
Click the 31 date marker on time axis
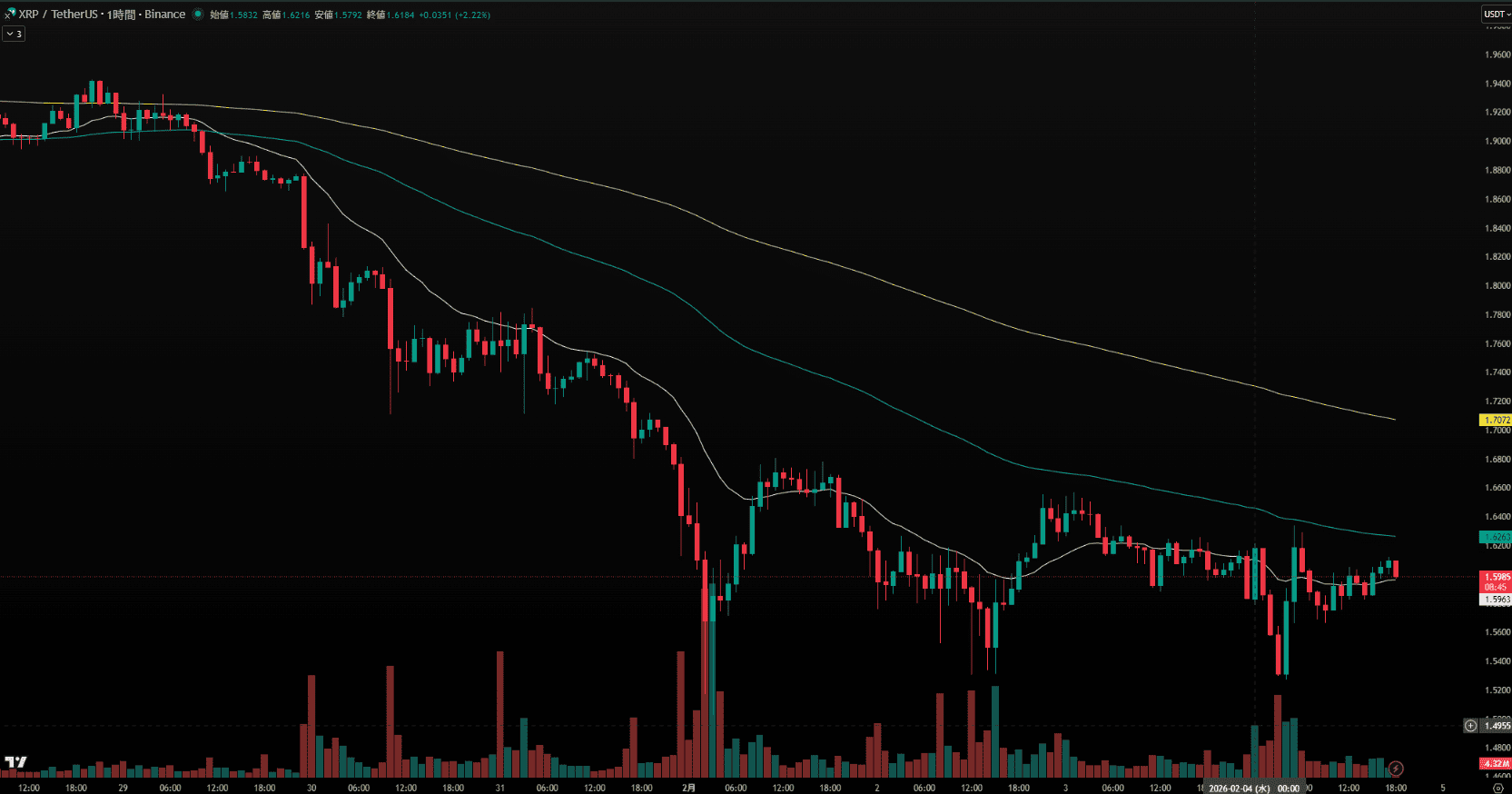499,788
